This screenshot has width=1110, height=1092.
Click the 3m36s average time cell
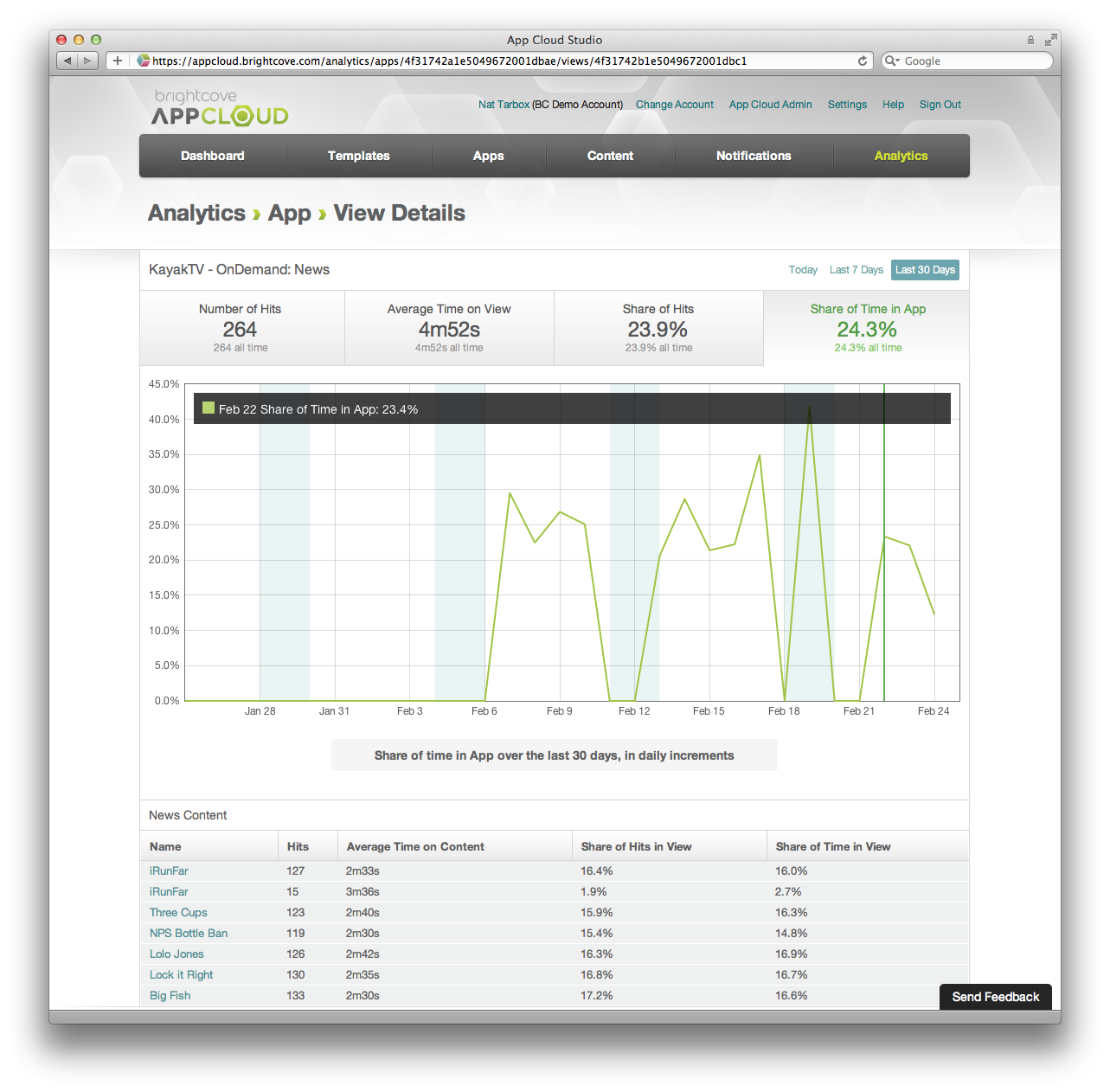(x=363, y=892)
